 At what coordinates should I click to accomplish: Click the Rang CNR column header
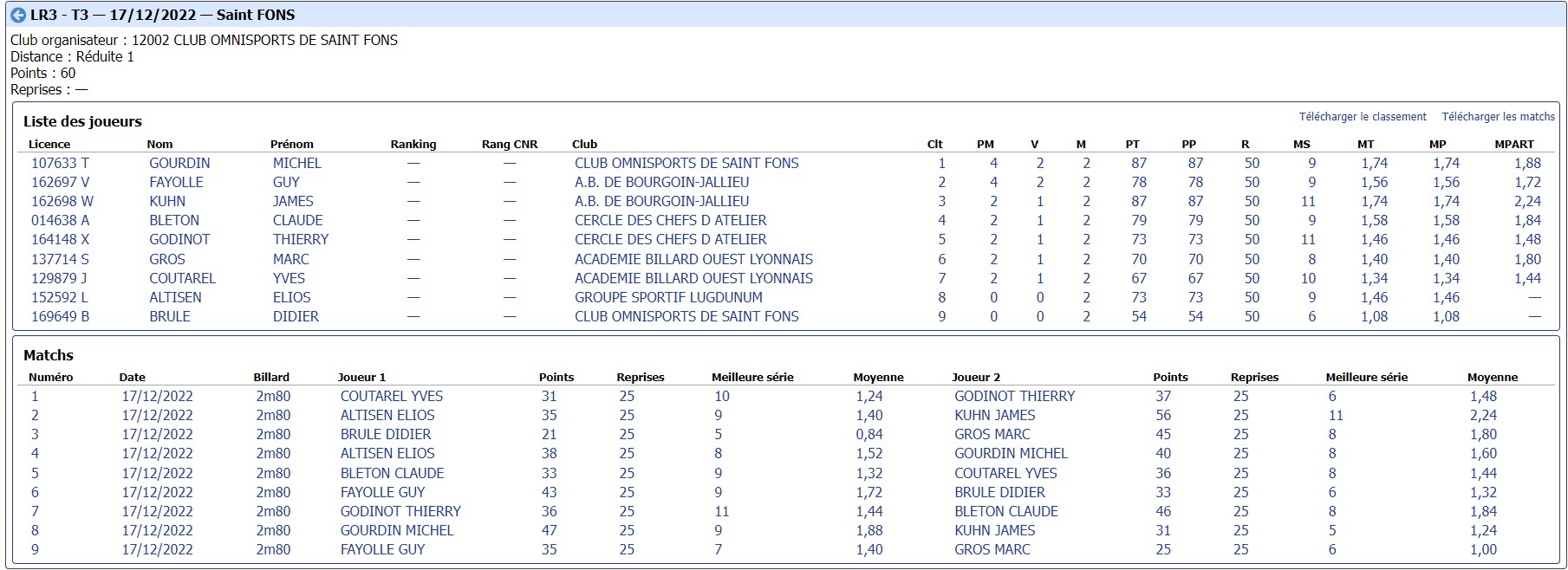click(x=510, y=145)
